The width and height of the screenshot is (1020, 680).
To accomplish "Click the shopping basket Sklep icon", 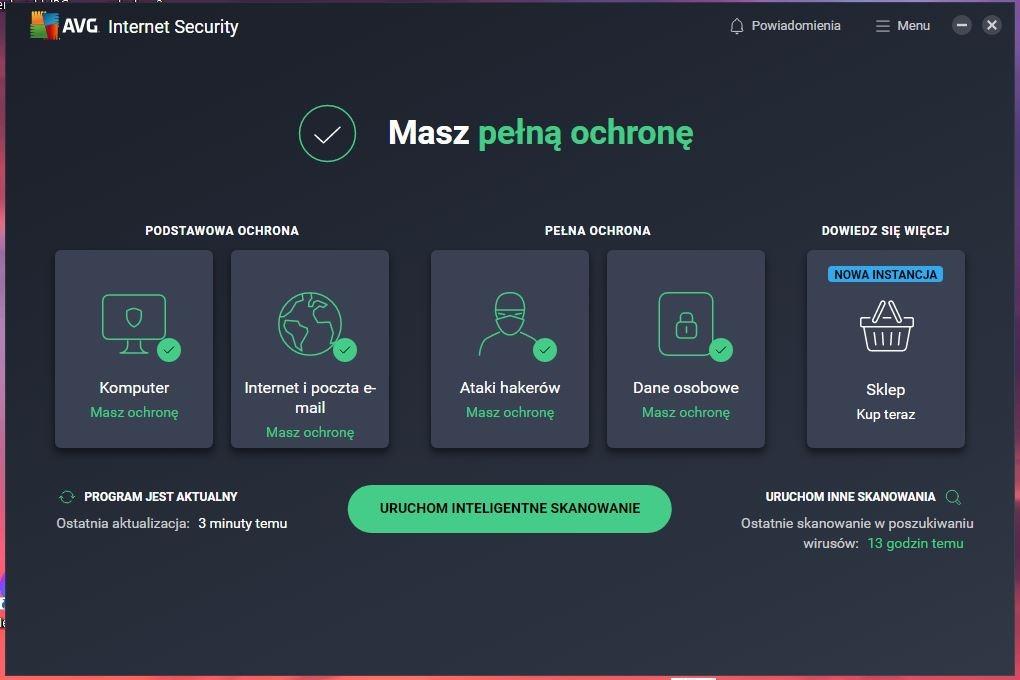I will point(886,326).
